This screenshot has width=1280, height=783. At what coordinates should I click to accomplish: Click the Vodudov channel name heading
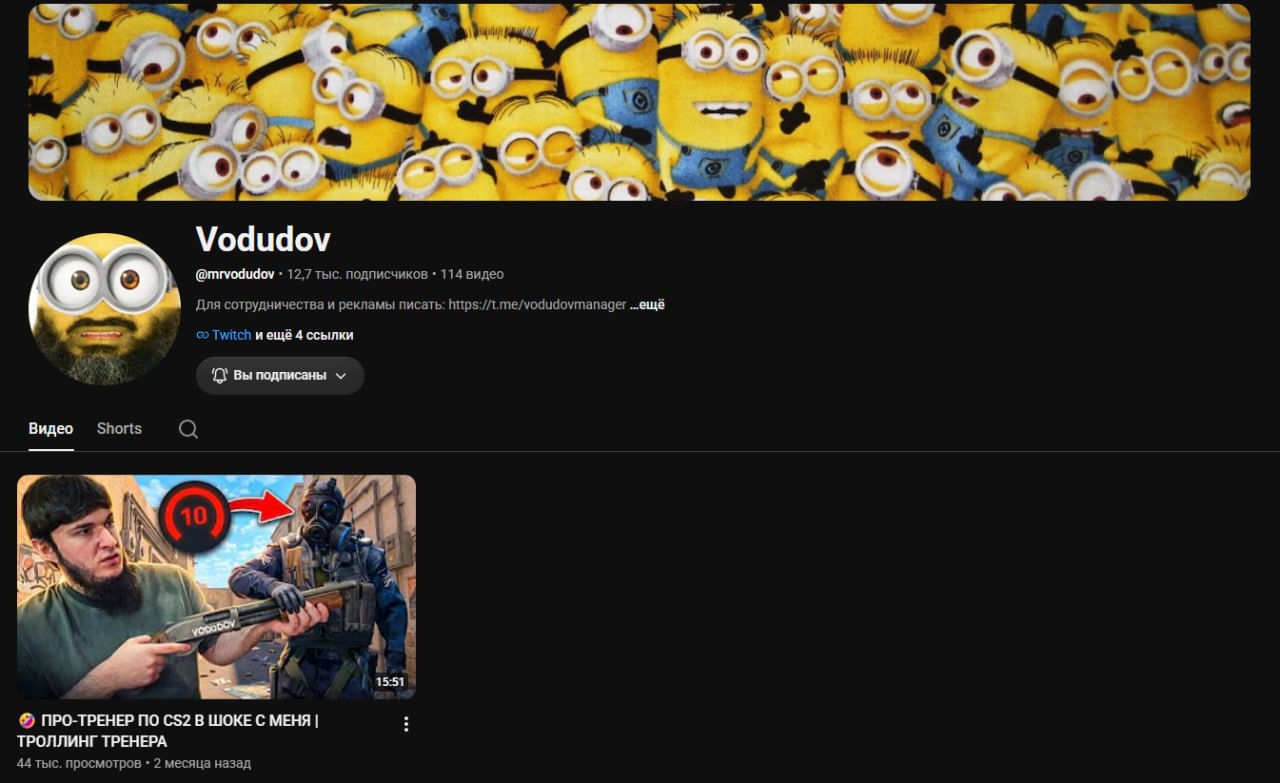click(x=263, y=239)
